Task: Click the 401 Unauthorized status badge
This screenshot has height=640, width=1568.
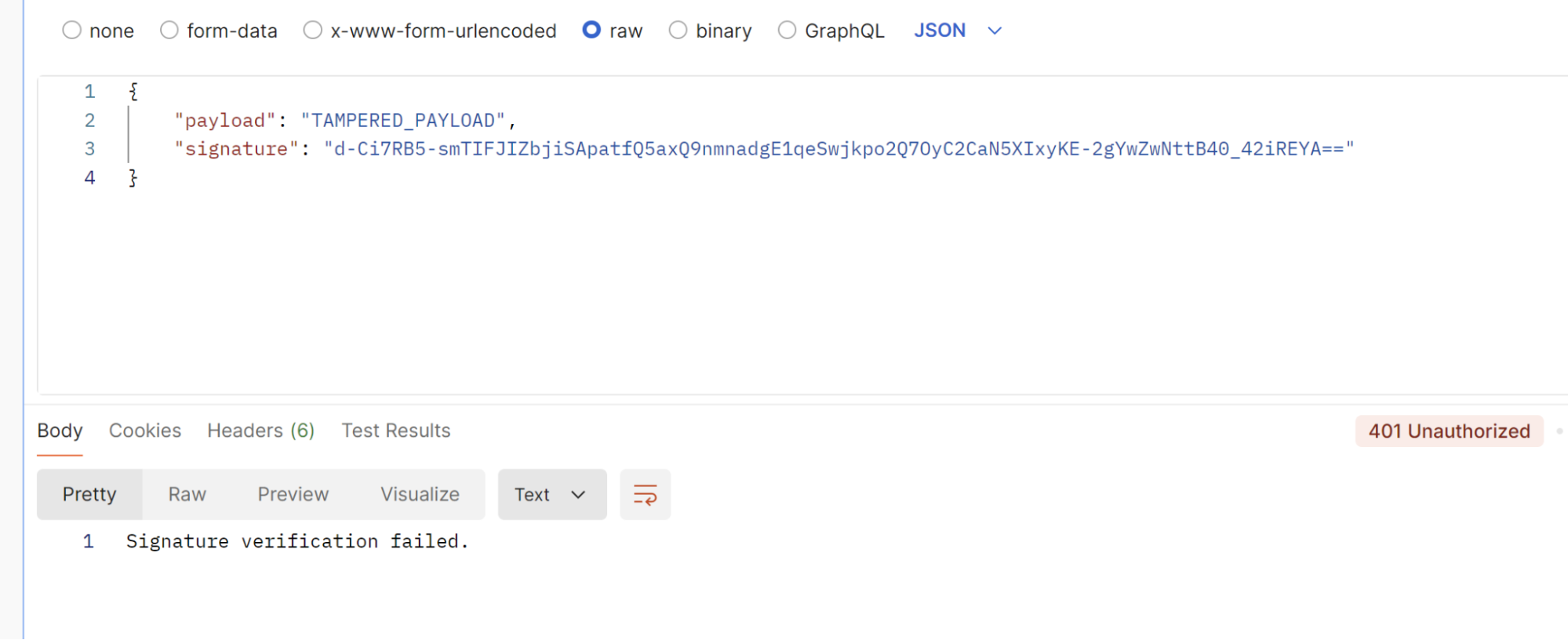Action: 1449,431
